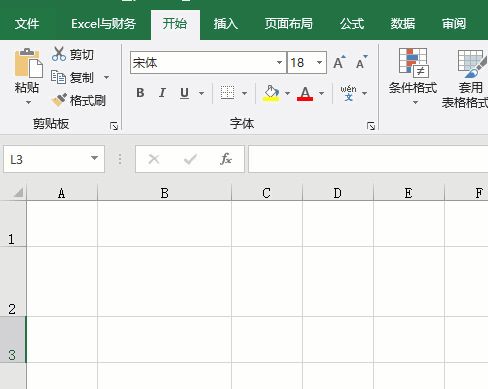Insert function with fx button

pyautogui.click(x=226, y=159)
